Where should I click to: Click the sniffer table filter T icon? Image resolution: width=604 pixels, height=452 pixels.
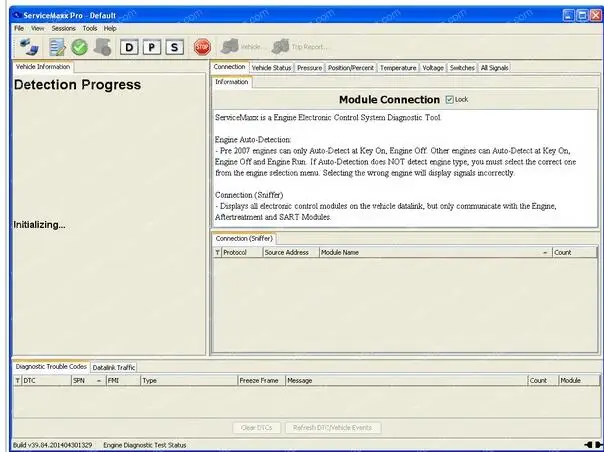pos(217,252)
